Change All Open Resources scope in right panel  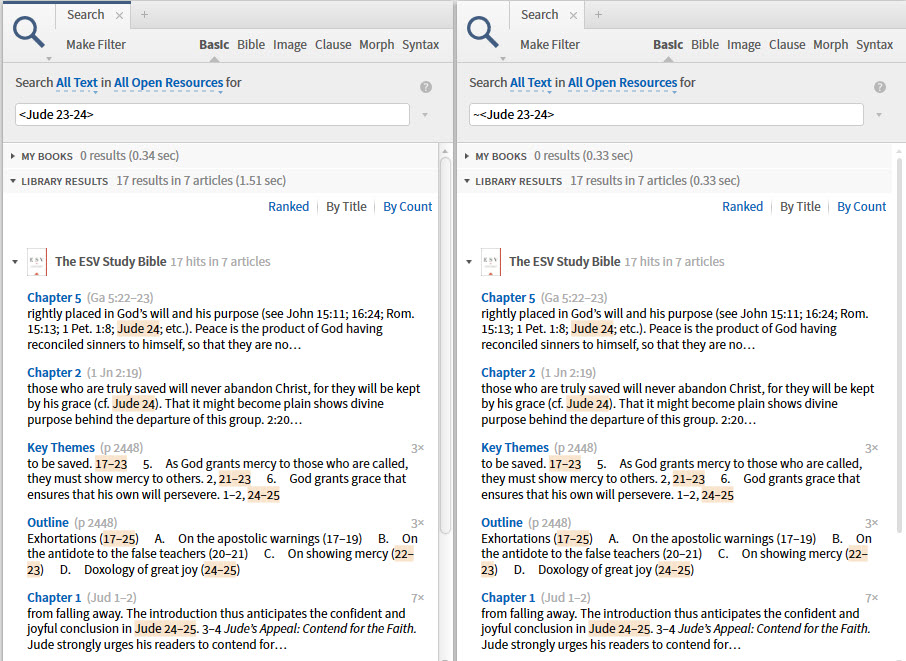pyautogui.click(x=622, y=83)
